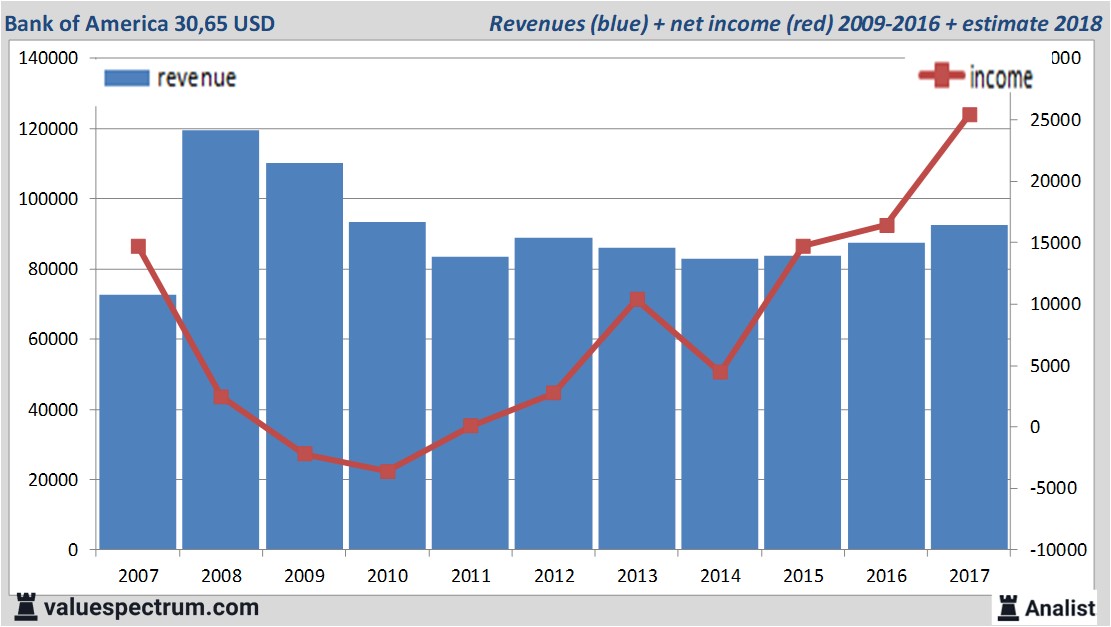Click the 2012 x-axis year label
The height and width of the screenshot is (627, 1111).
553,576
